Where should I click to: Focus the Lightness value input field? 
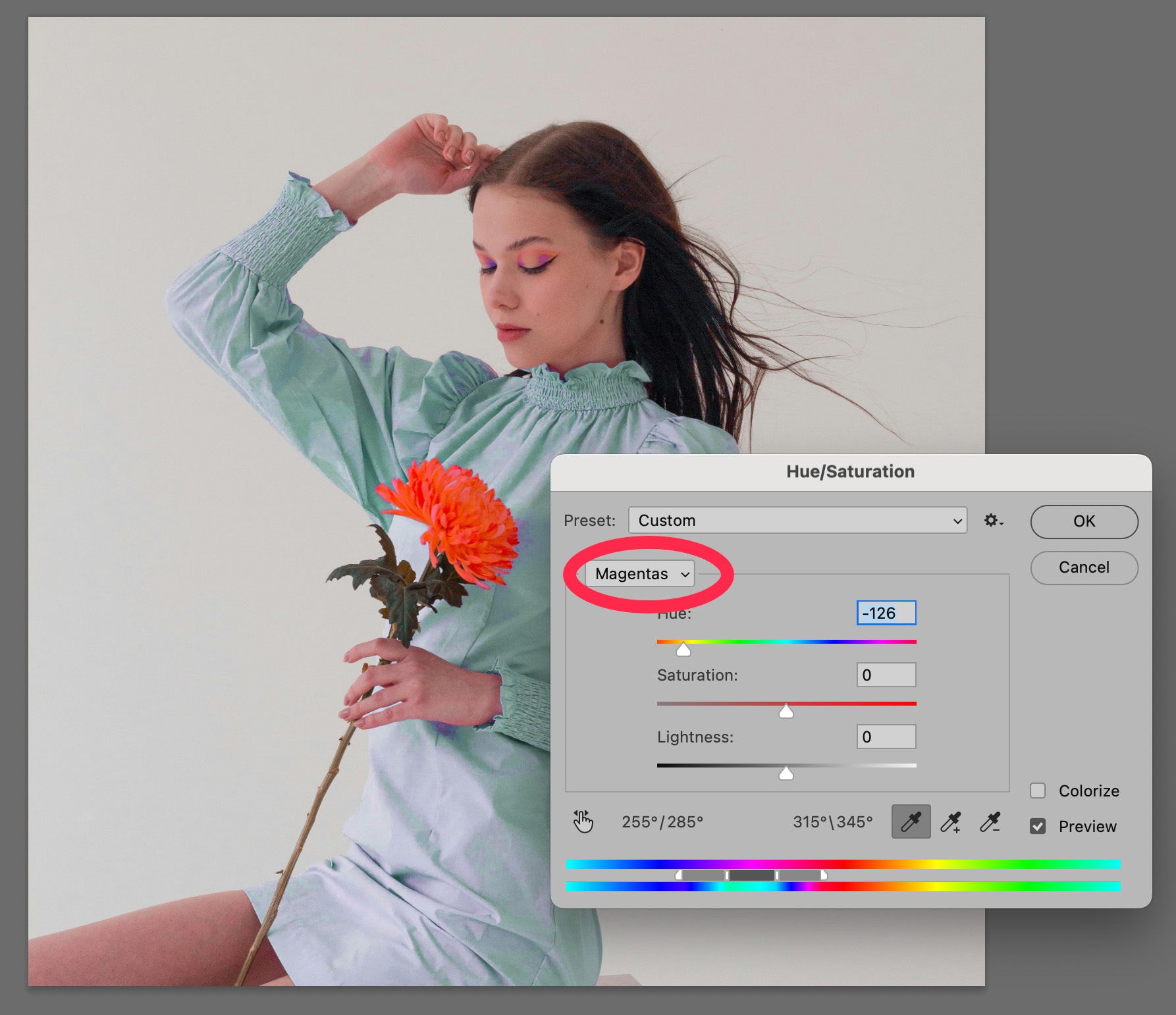(886, 737)
